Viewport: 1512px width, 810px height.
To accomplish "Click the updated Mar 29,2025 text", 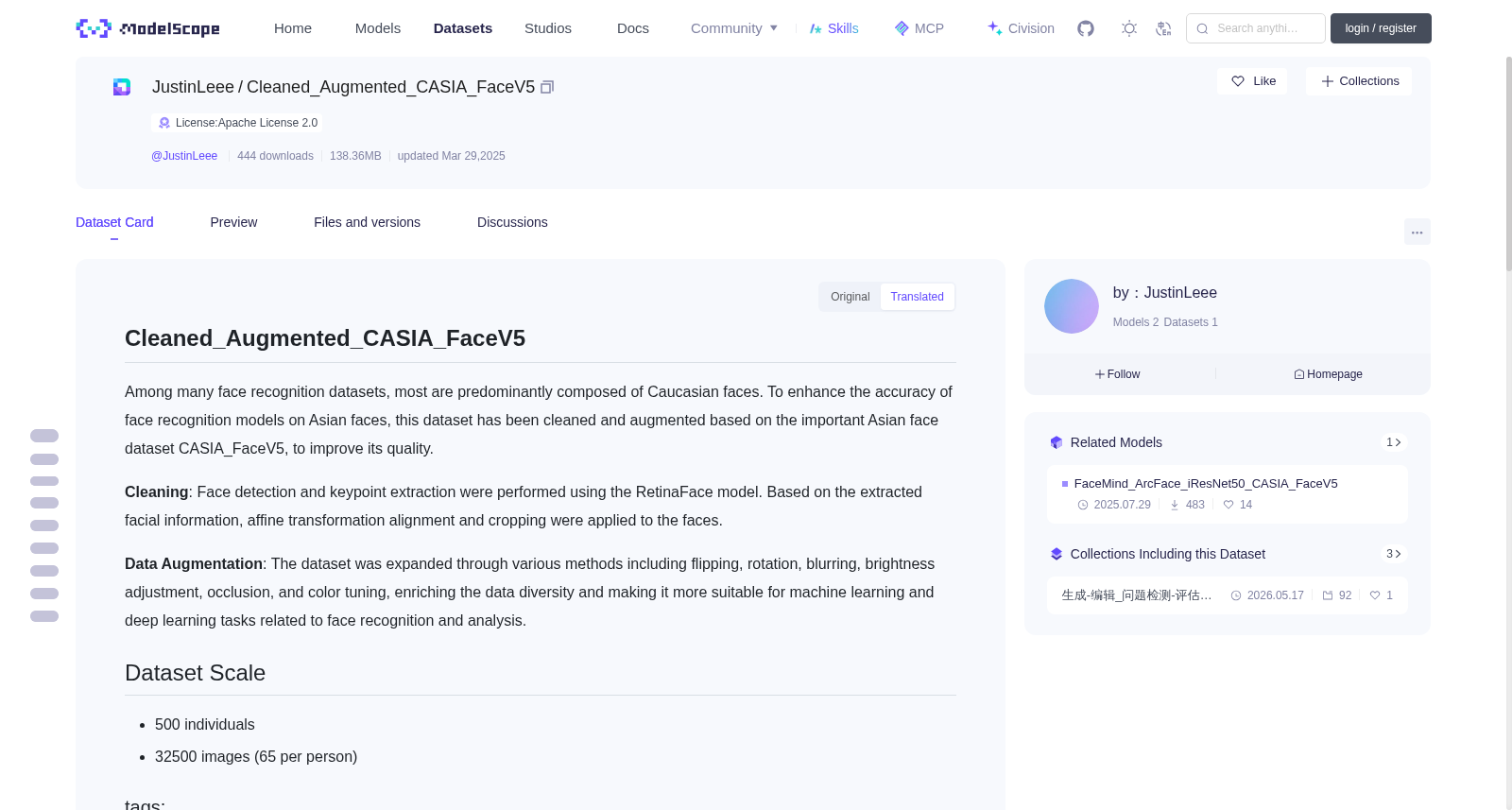I will pyautogui.click(x=452, y=156).
